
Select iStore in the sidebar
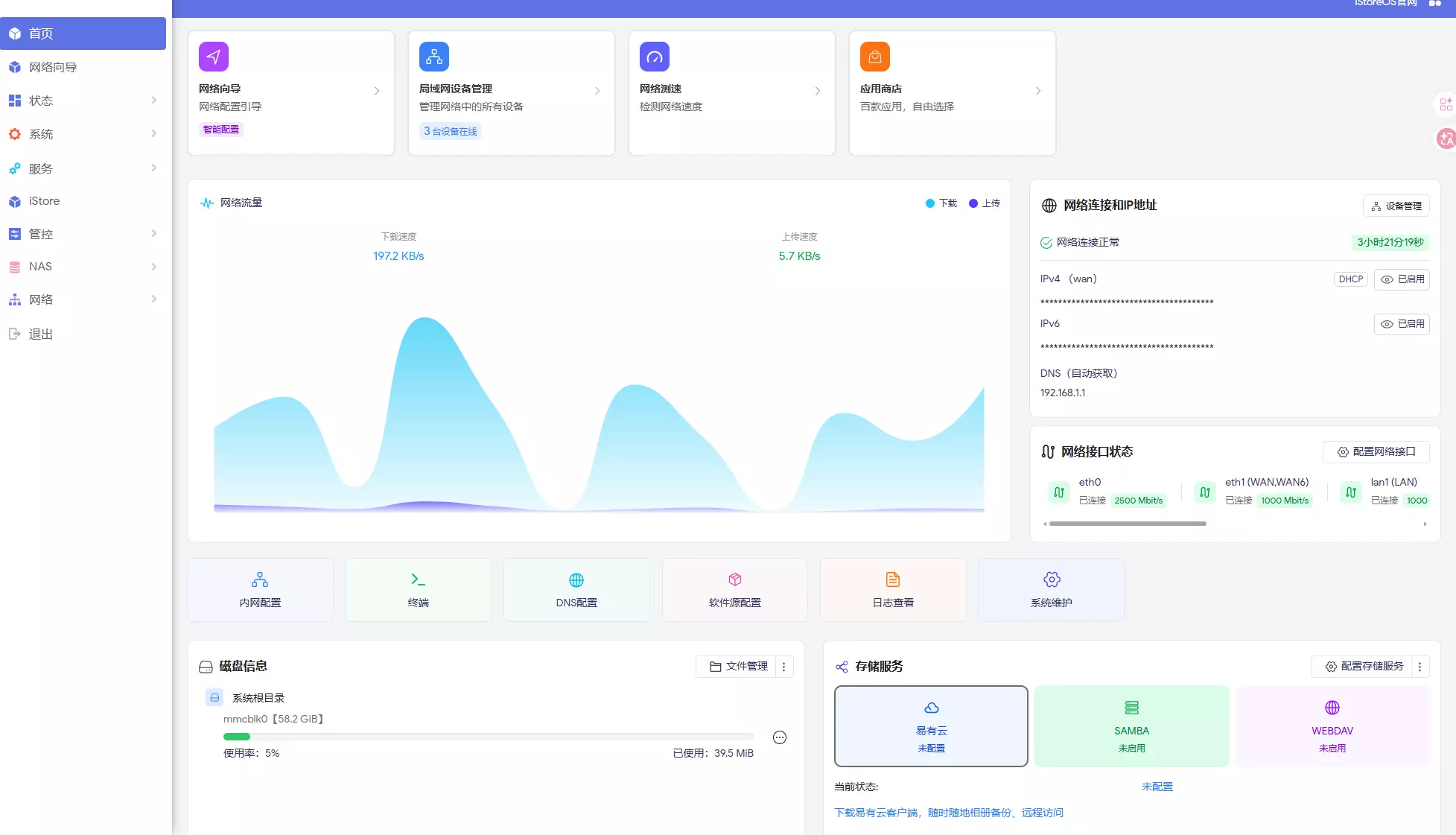pos(44,201)
